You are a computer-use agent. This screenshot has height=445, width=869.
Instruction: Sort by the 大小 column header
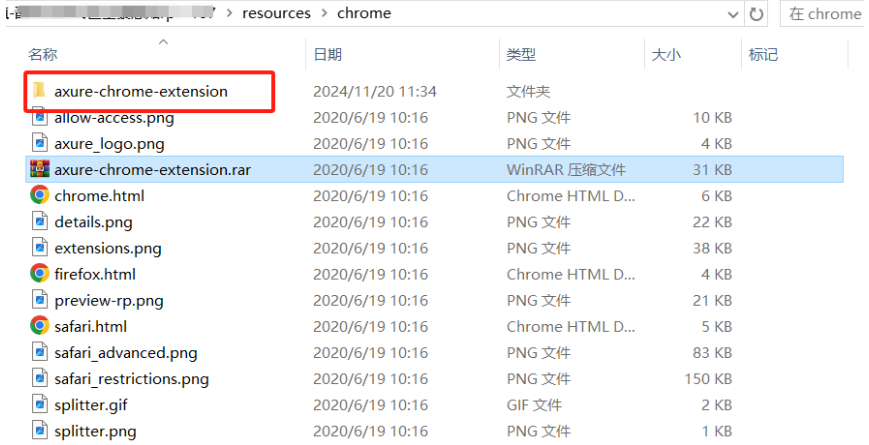tap(666, 54)
